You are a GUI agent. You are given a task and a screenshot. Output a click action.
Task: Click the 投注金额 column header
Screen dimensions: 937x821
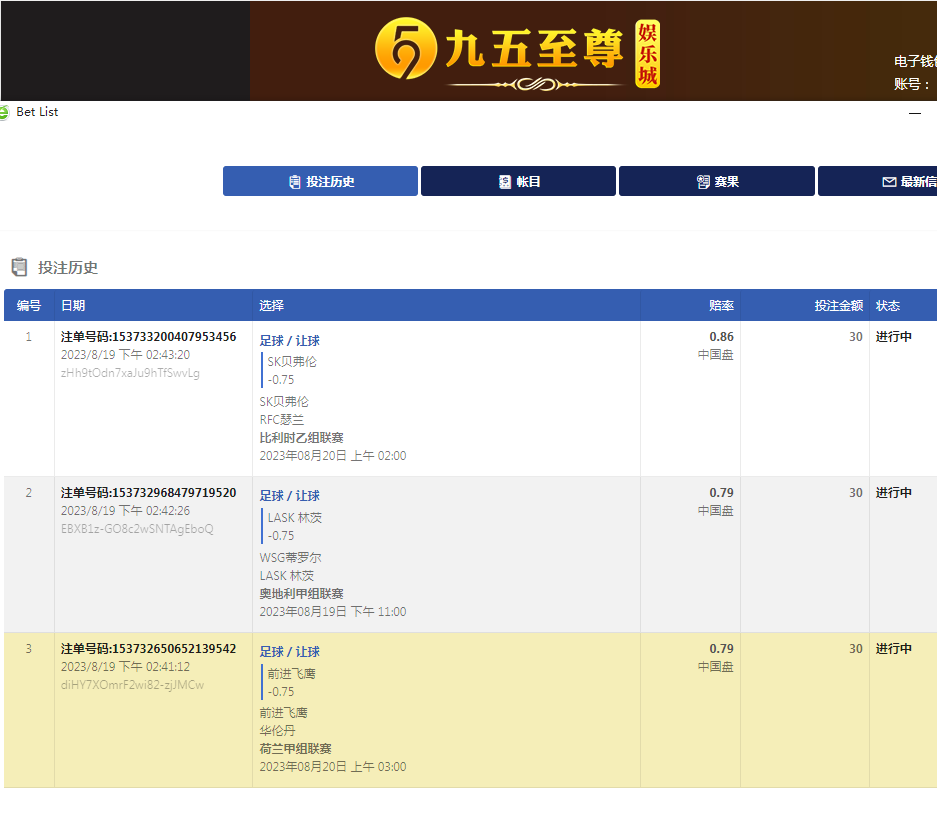[x=838, y=305]
